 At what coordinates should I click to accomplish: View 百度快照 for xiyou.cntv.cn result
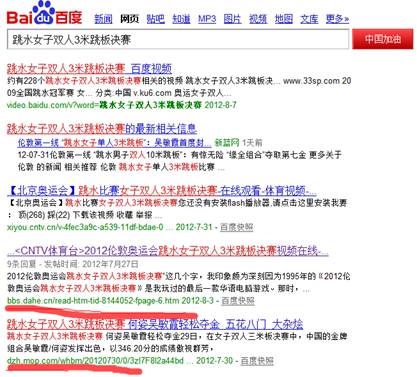click(x=237, y=227)
